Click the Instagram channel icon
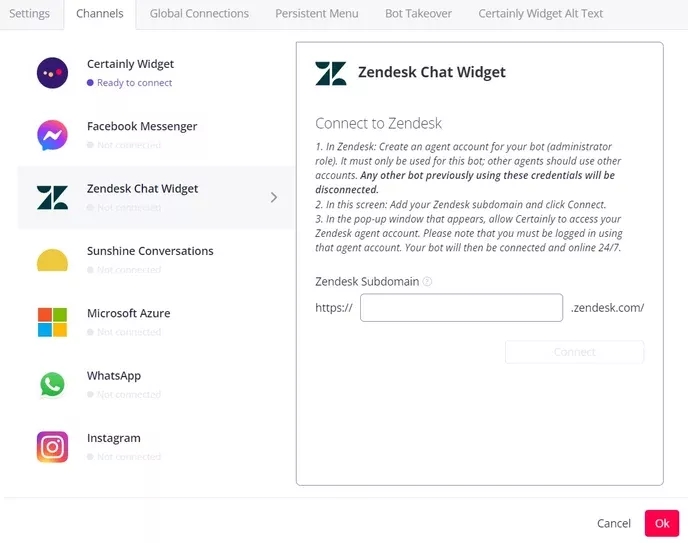 [x=52, y=446]
